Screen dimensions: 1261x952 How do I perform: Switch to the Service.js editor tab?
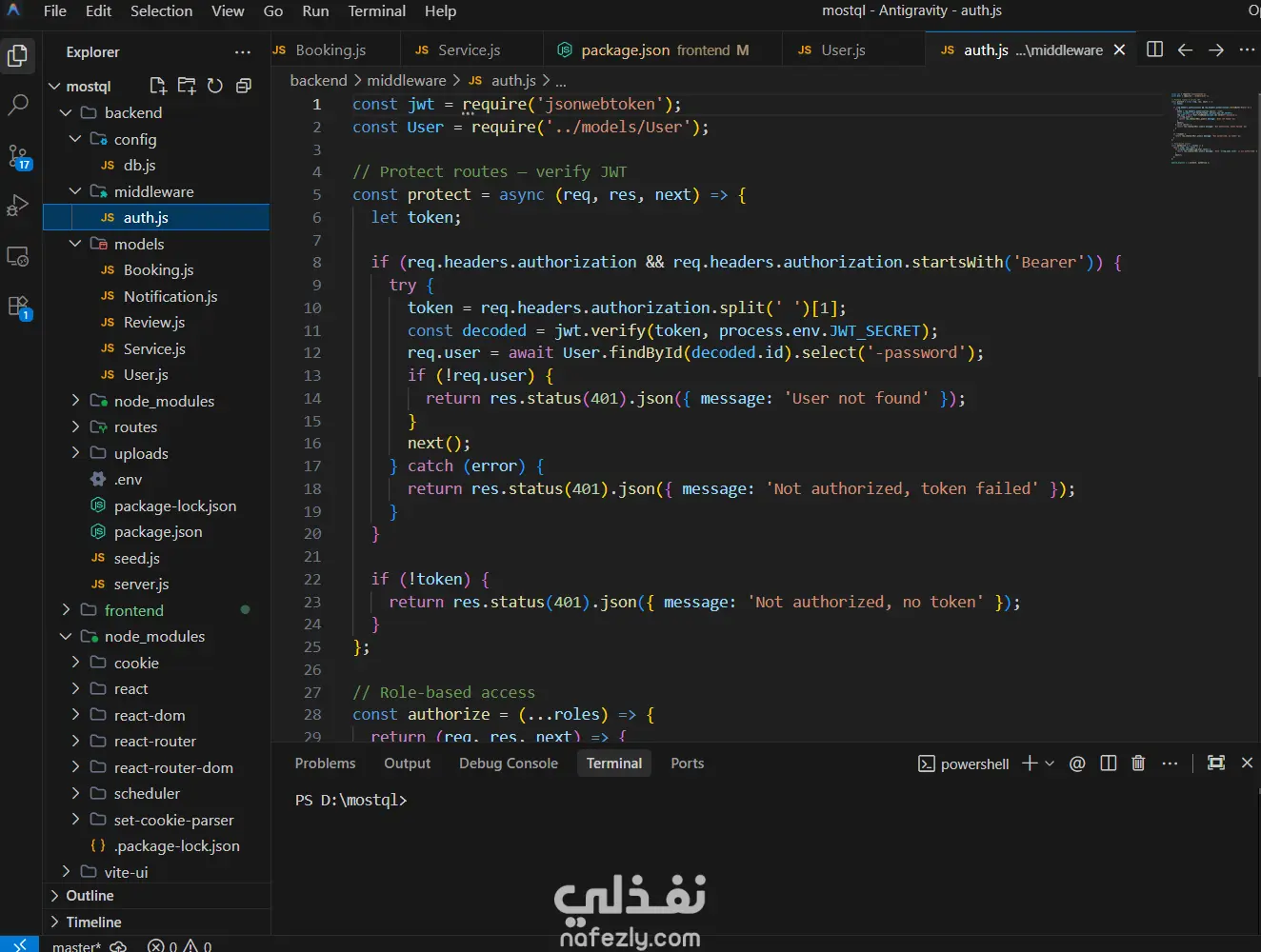click(x=470, y=50)
